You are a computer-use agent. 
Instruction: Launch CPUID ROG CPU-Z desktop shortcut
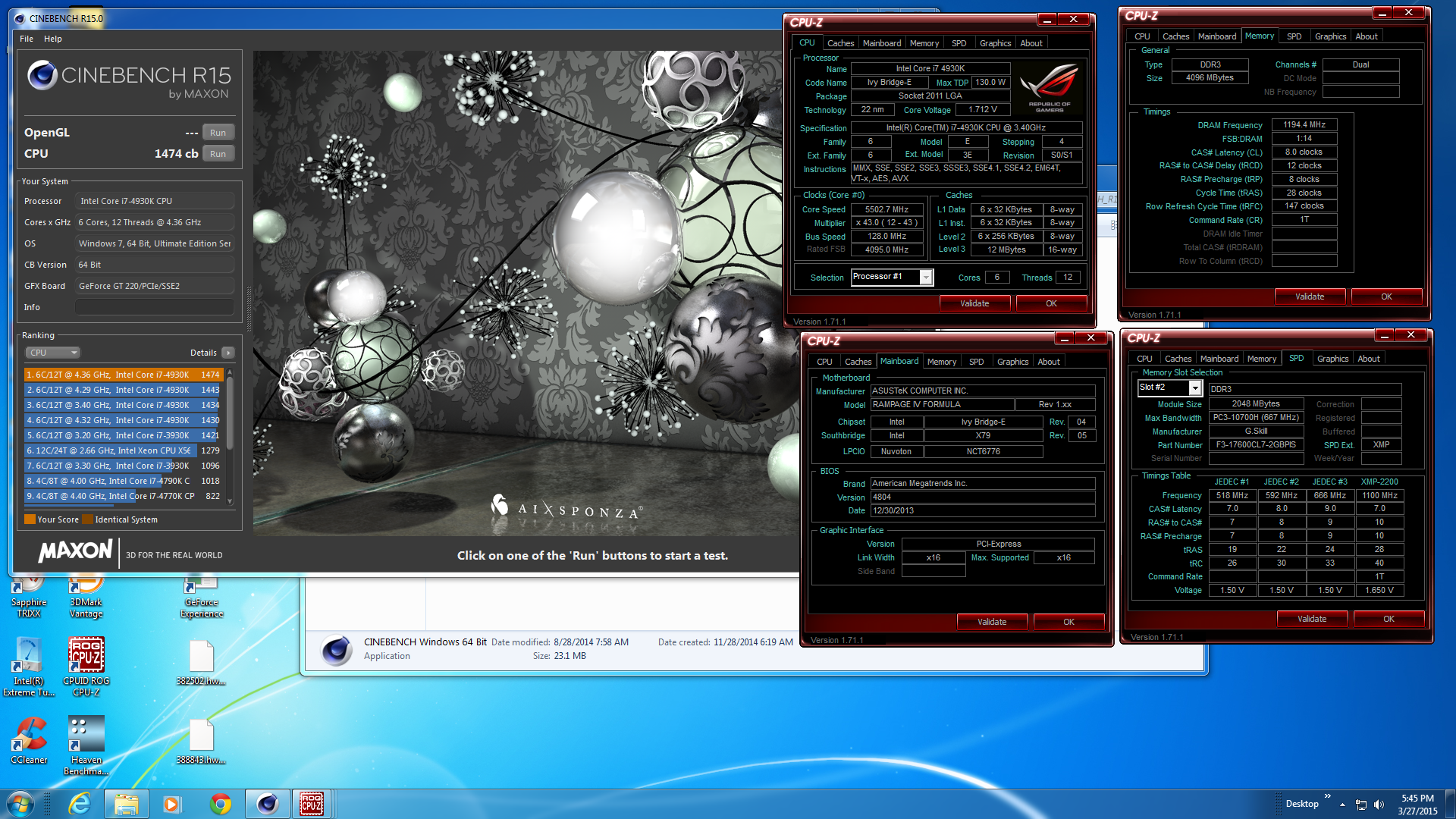(x=86, y=667)
